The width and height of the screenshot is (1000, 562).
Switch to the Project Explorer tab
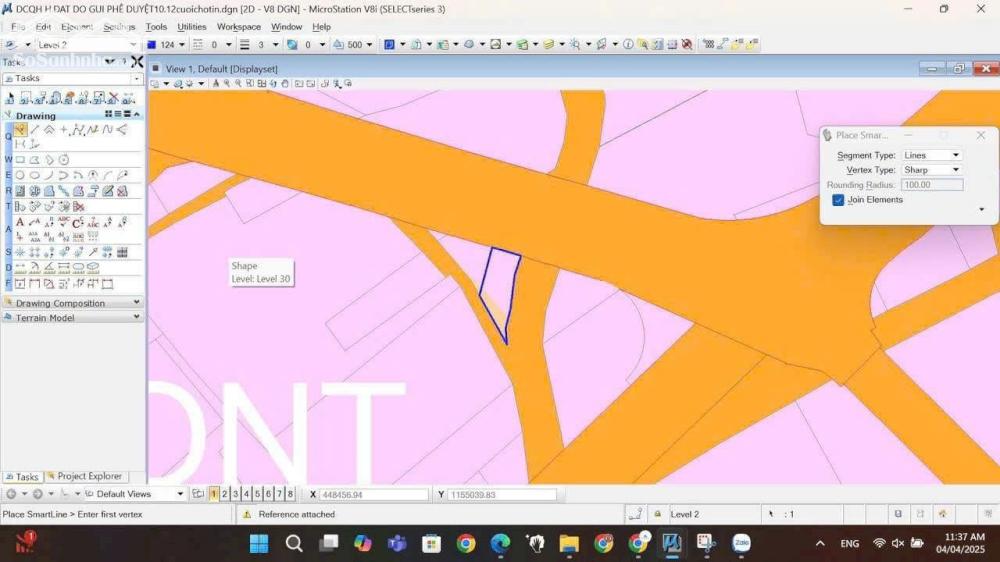[x=89, y=477]
